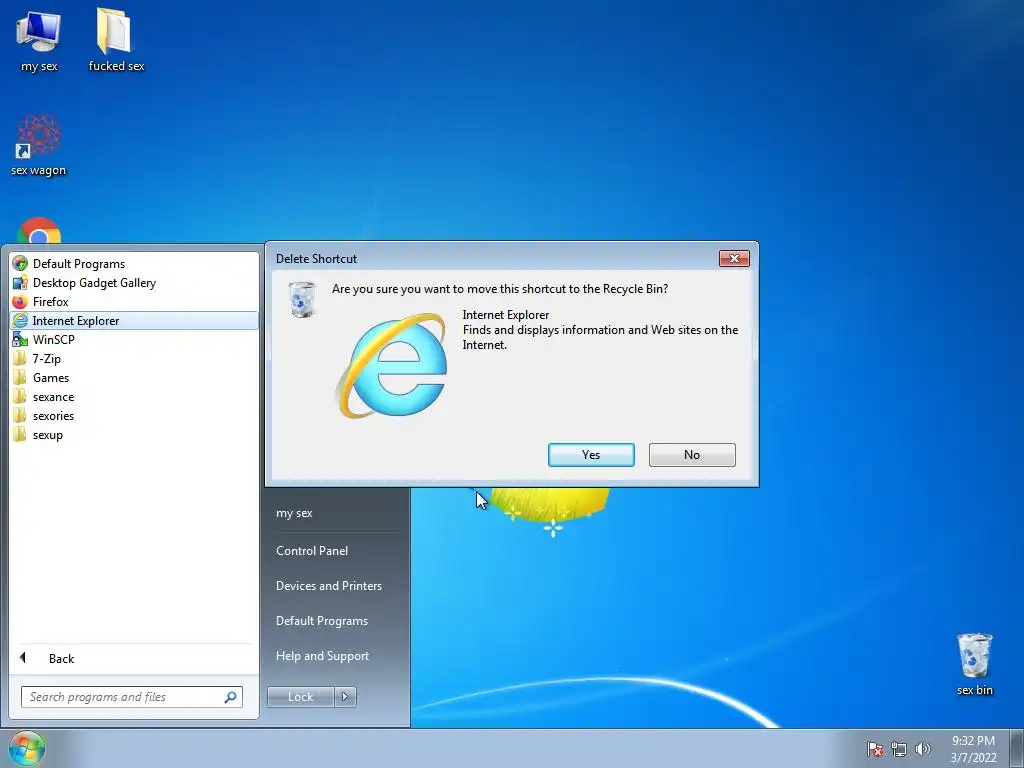This screenshot has height=768, width=1024.
Task: Click the Recycle Bin icon in the Delete Shortcut dialog
Action: [302, 300]
